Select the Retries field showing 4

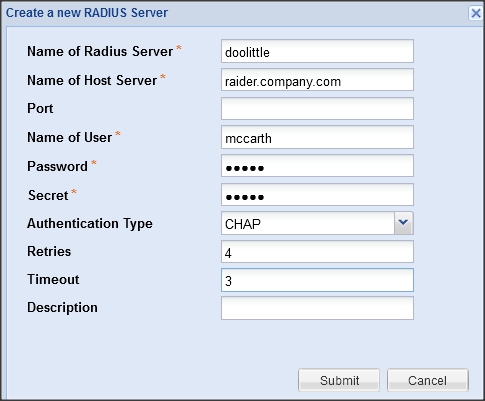[317, 251]
